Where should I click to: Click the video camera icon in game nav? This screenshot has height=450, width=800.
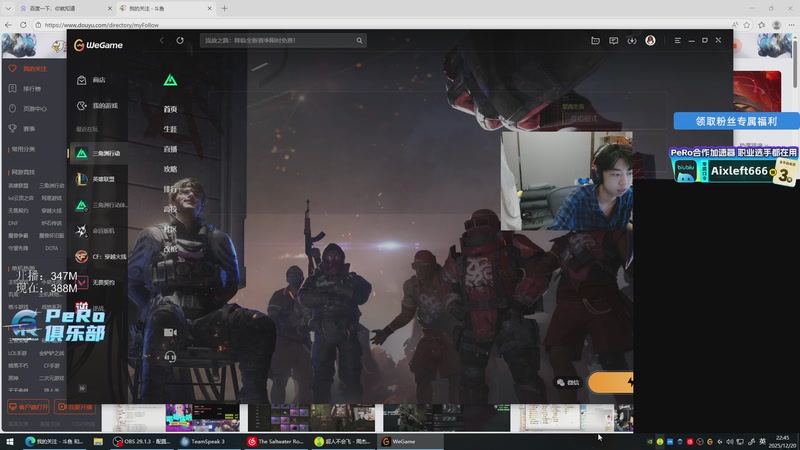click(x=170, y=333)
